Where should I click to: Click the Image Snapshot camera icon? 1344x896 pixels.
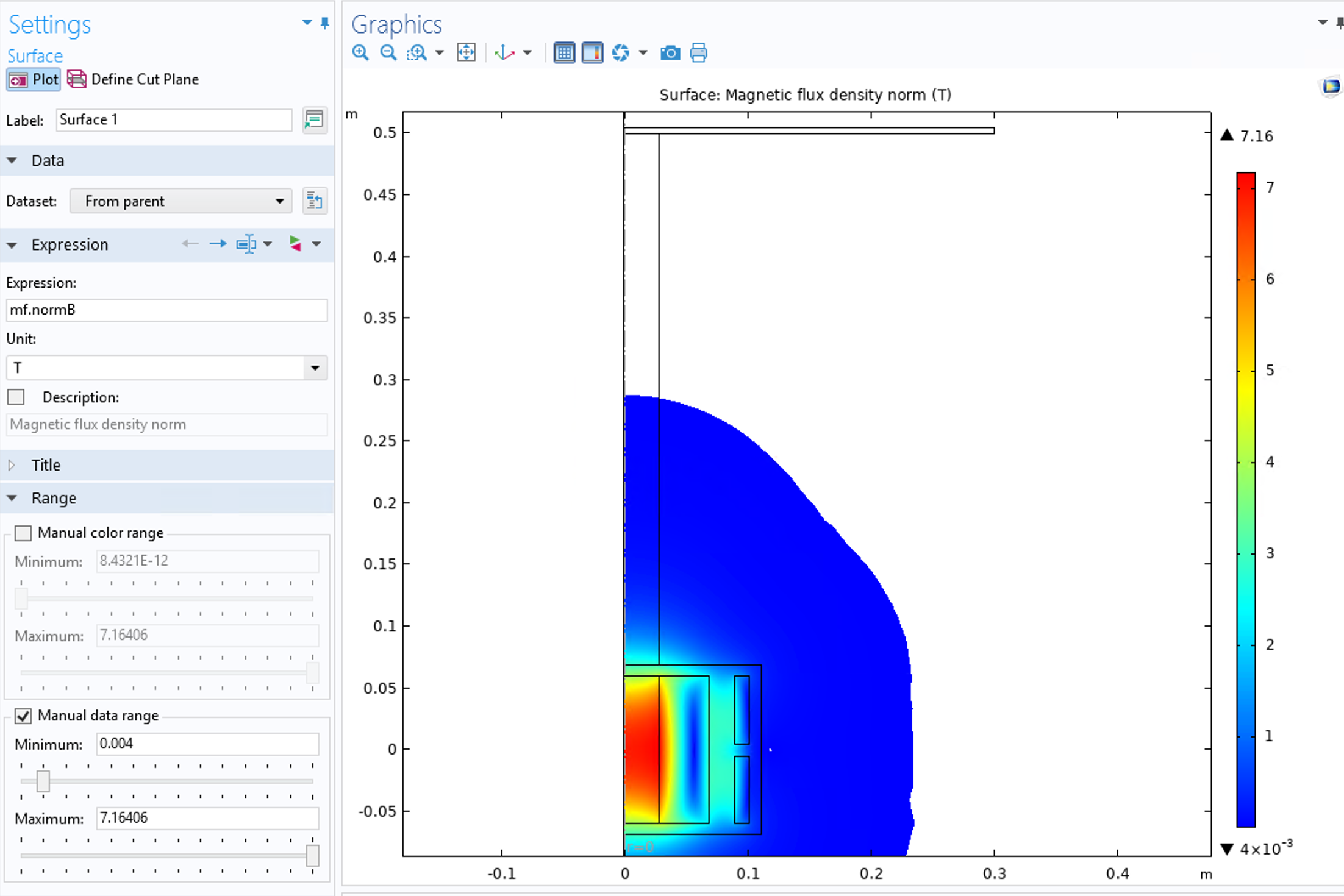click(670, 53)
